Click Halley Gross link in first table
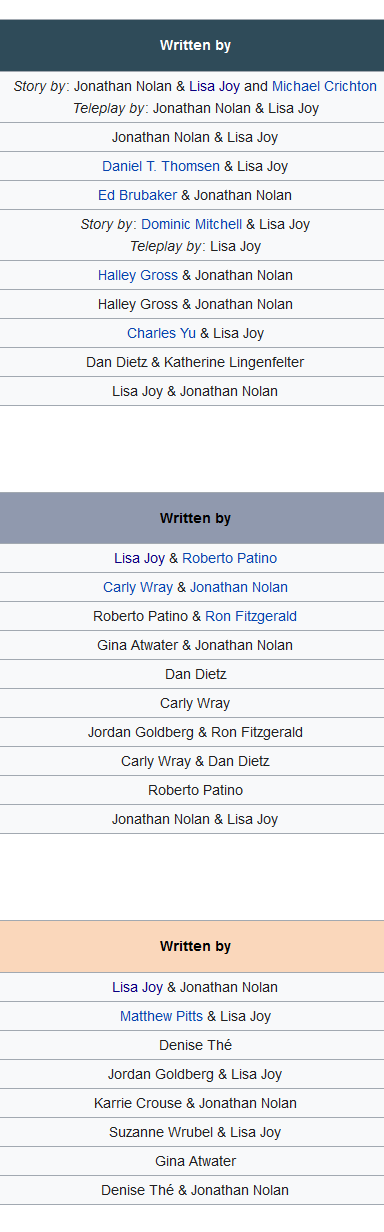The height and width of the screenshot is (1232, 384). [x=138, y=275]
